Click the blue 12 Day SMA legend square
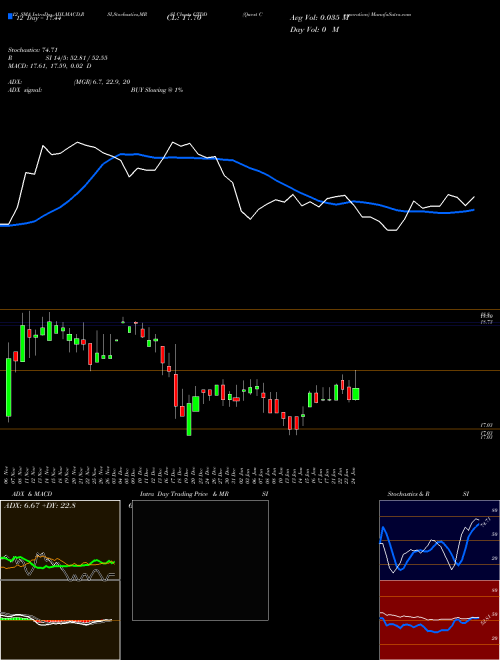This screenshot has height=660, width=500. pyautogui.click(x=10, y=17)
